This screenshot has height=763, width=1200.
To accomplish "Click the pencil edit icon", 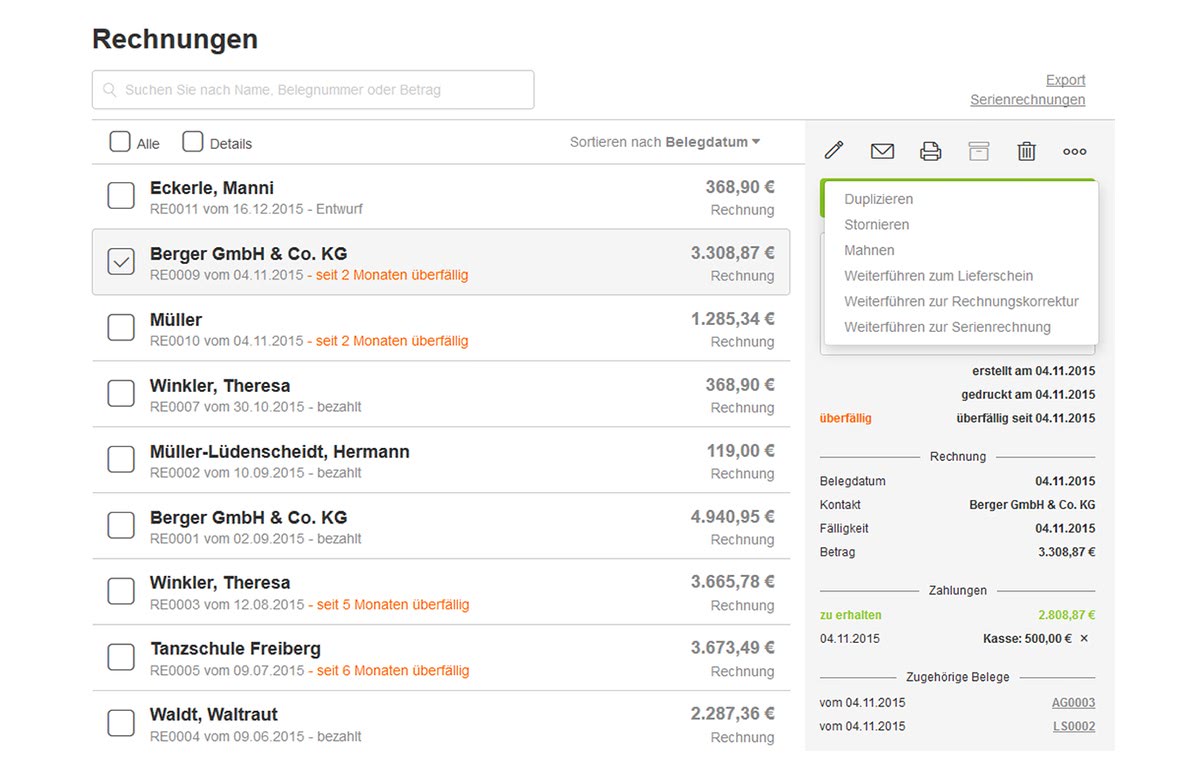I will (834, 151).
